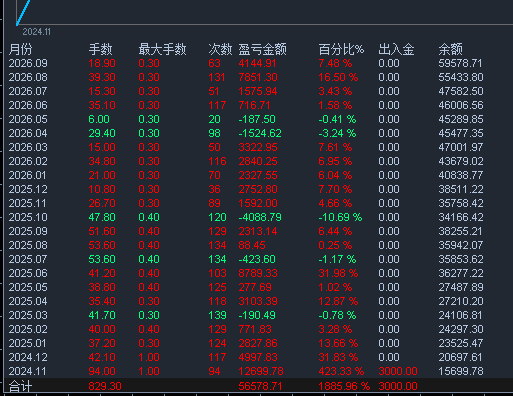The height and width of the screenshot is (396, 513).
Task: Select the 2026.04 month row label
Action: [x=28, y=133]
